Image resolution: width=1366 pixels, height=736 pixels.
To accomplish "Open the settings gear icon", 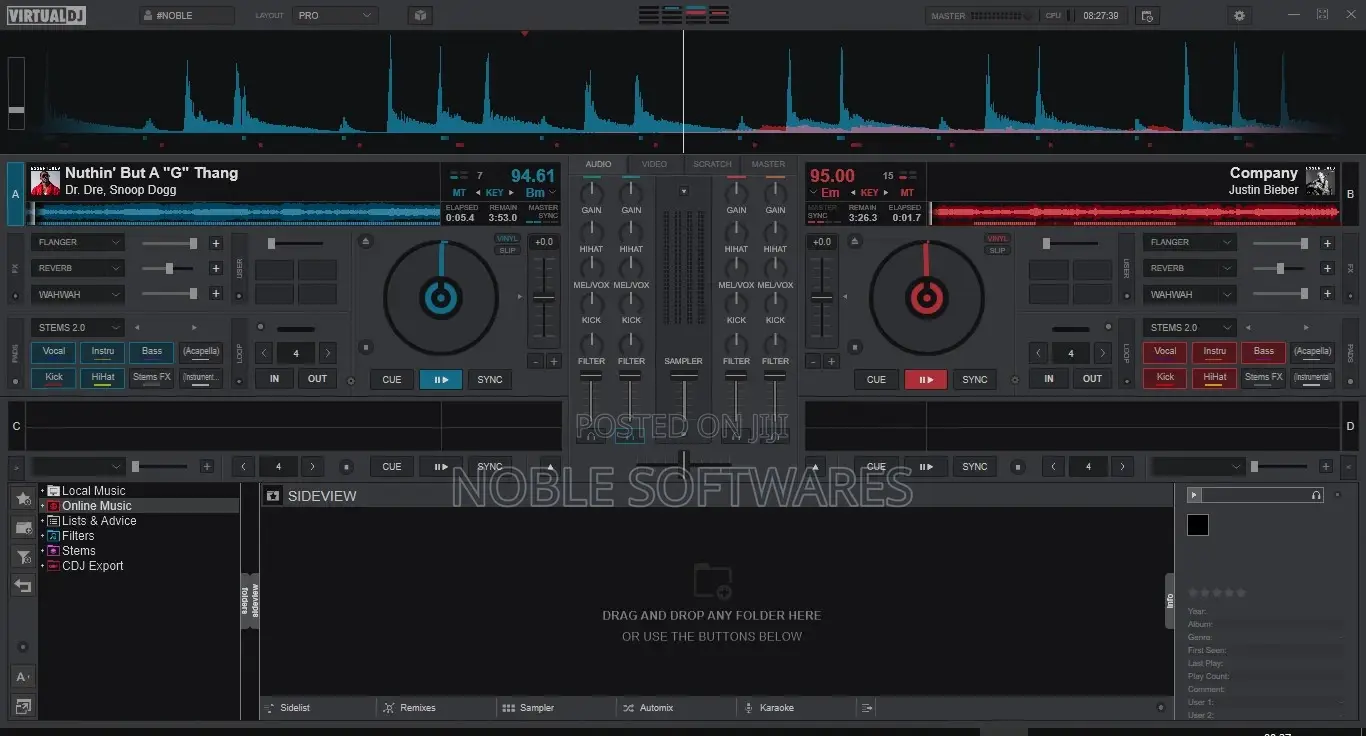I will coord(1240,15).
